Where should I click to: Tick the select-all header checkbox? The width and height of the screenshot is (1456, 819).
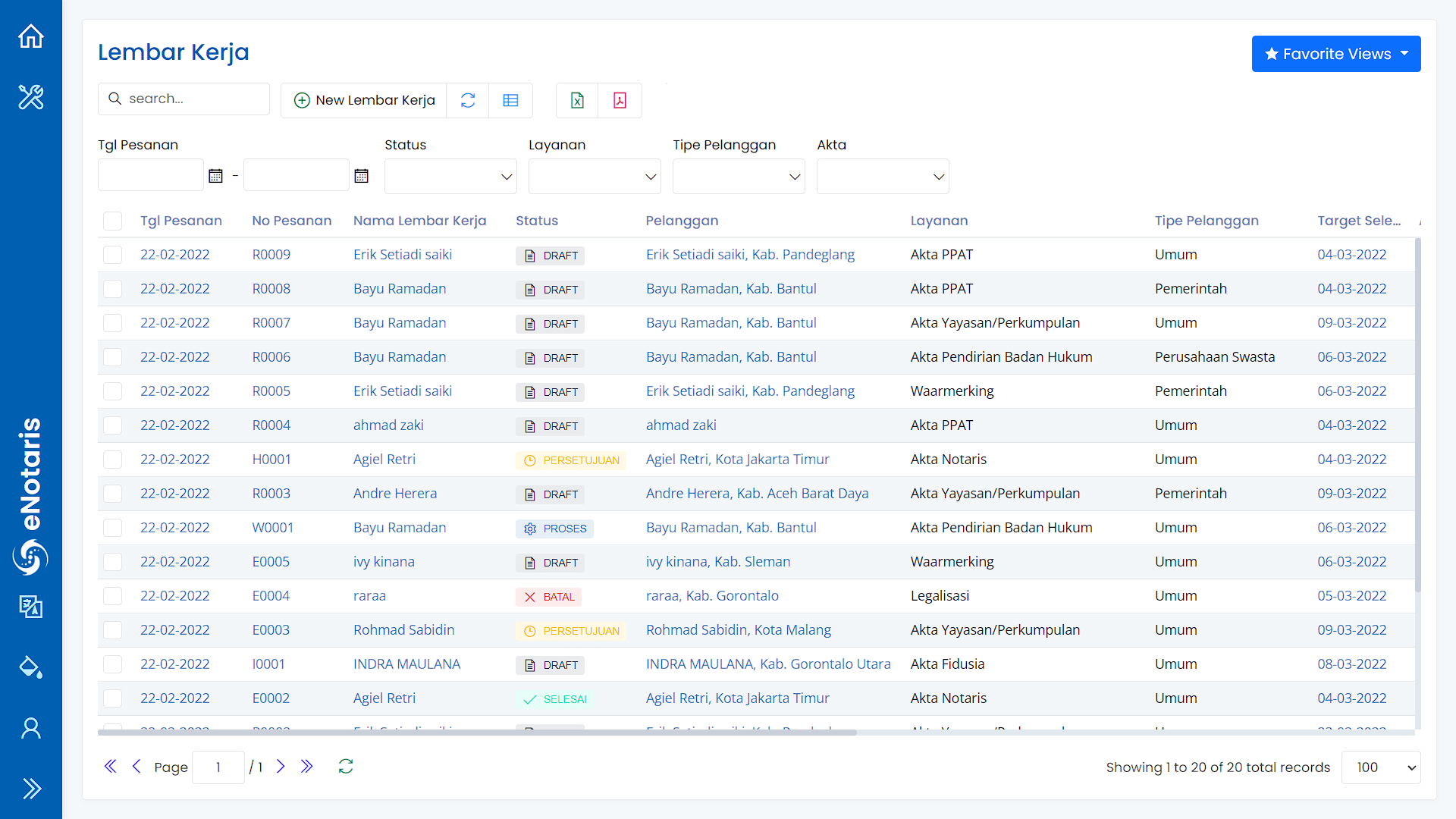(112, 221)
